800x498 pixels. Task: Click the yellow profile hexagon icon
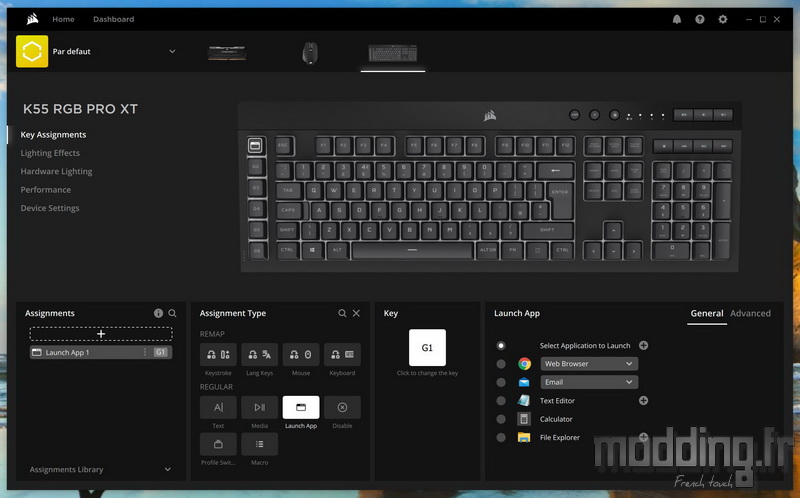pyautogui.click(x=32, y=51)
